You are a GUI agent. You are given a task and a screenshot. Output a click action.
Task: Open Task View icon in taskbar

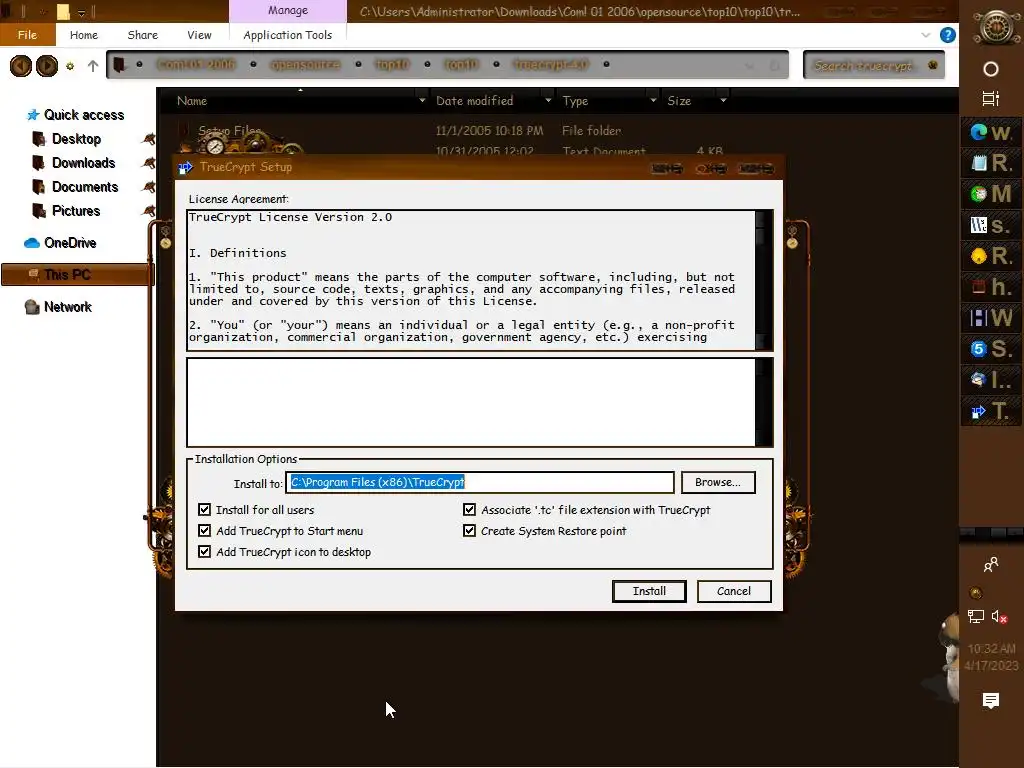[x=991, y=99]
